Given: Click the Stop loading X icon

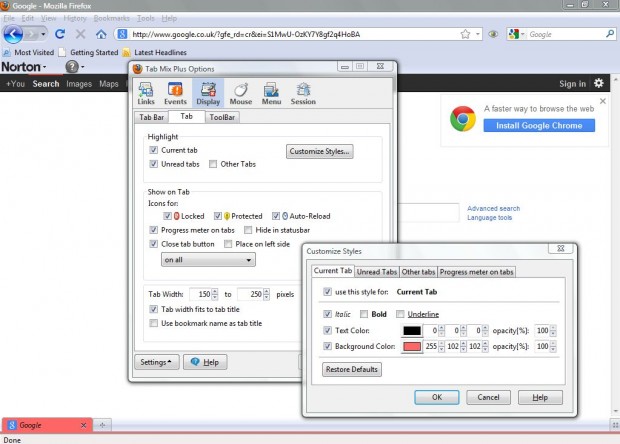Looking at the screenshot, I should coord(81,34).
